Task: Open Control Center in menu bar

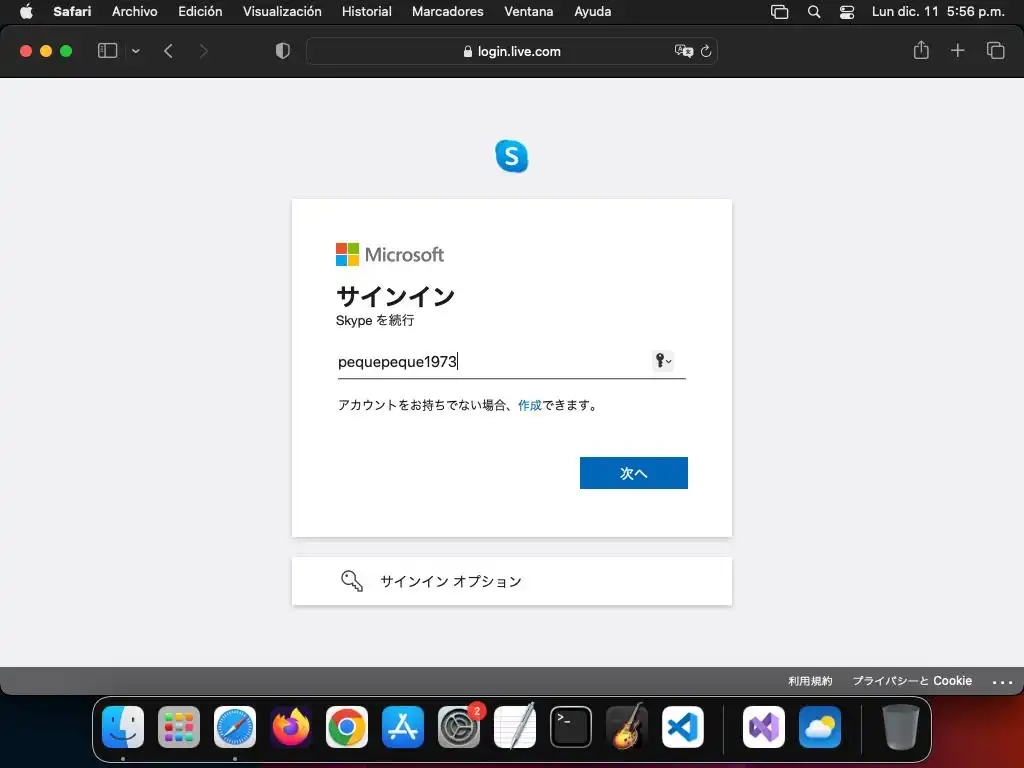Action: (x=847, y=12)
